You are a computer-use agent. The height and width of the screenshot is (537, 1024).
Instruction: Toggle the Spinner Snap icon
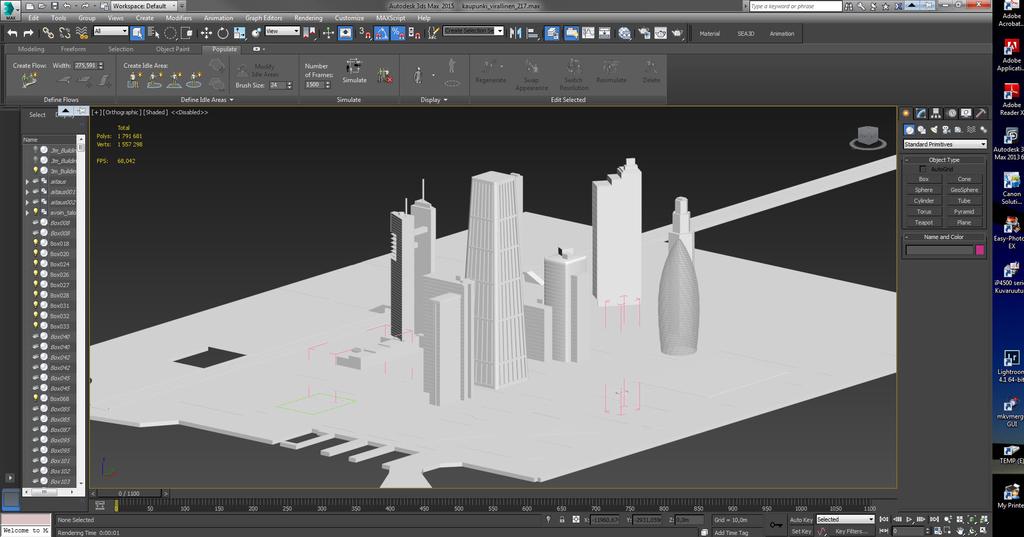click(414, 33)
